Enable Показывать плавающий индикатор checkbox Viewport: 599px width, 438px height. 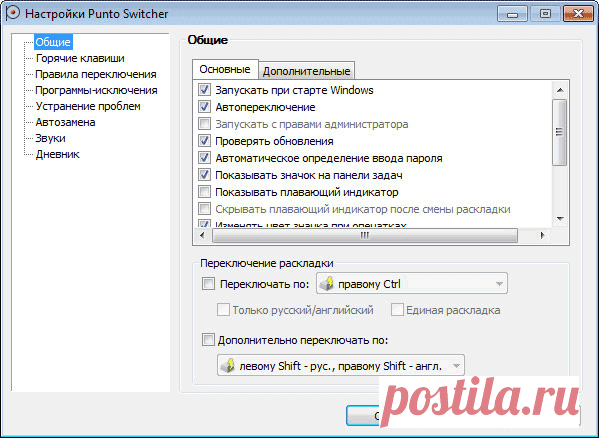pyautogui.click(x=204, y=192)
